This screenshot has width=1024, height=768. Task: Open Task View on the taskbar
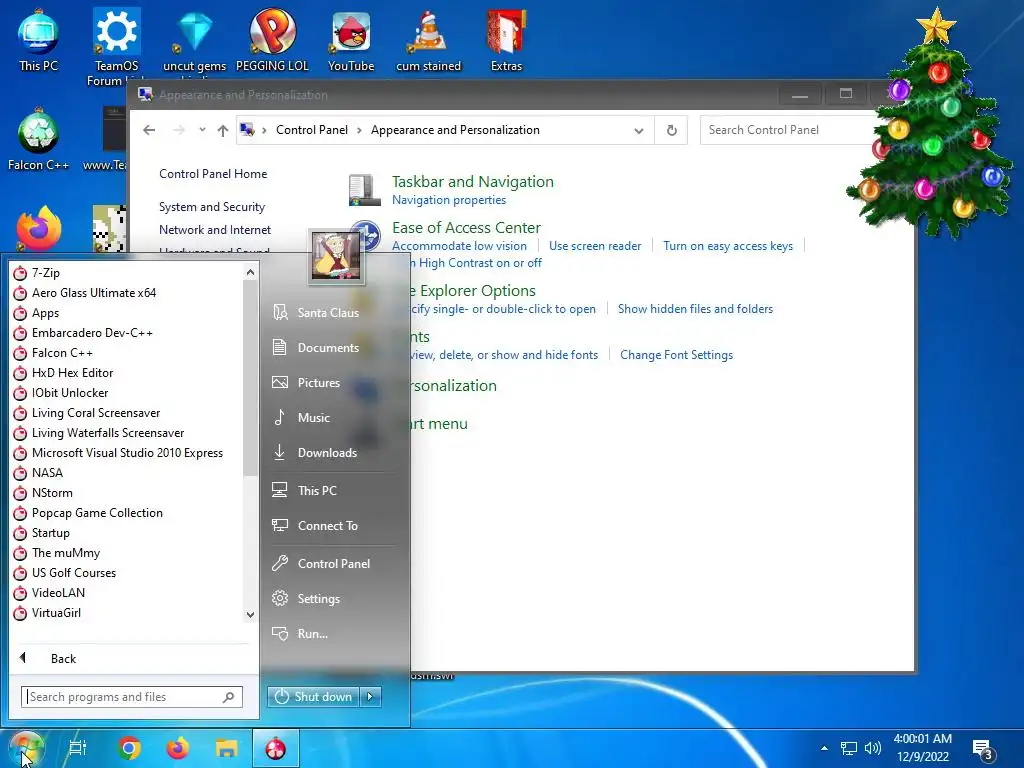click(78, 748)
